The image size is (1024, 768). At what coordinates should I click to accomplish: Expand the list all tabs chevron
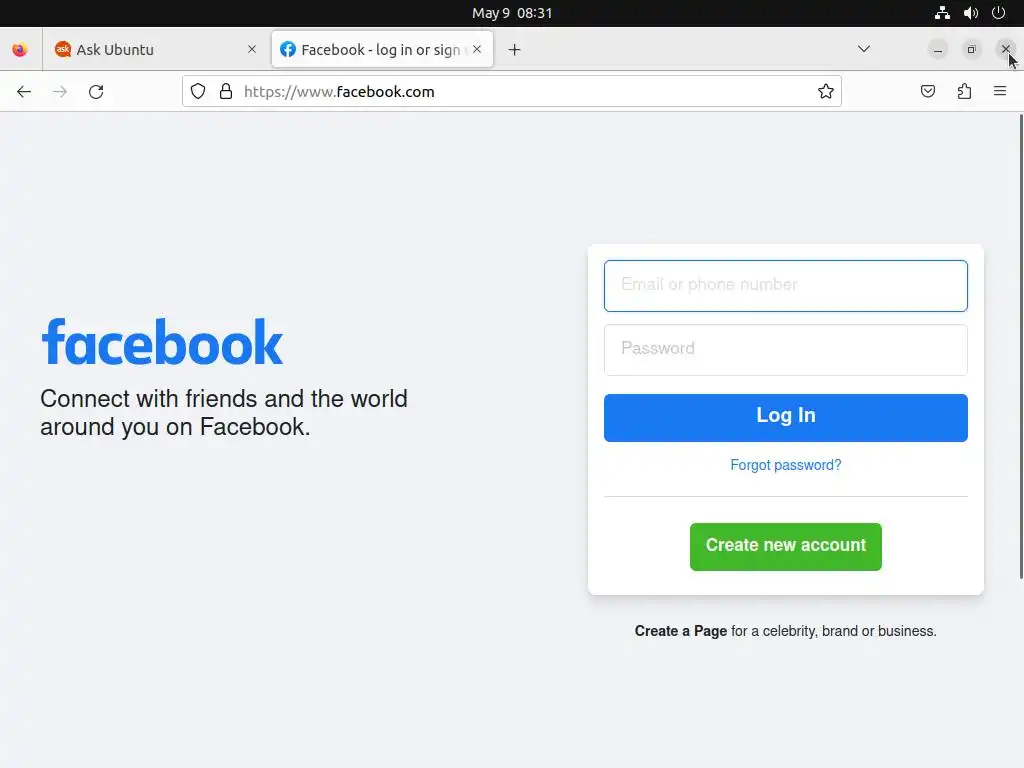coord(864,49)
